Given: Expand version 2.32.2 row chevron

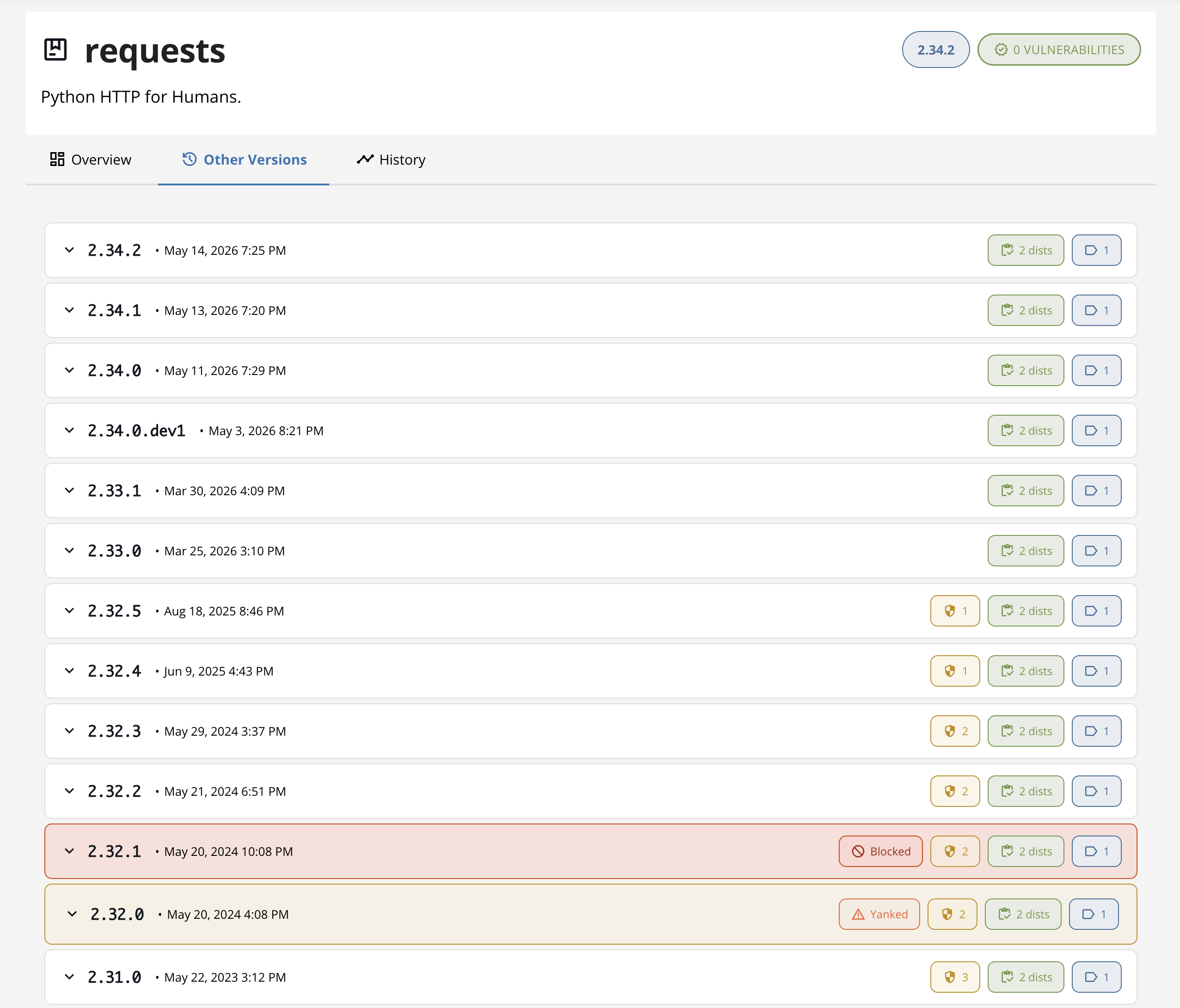Looking at the screenshot, I should [69, 791].
